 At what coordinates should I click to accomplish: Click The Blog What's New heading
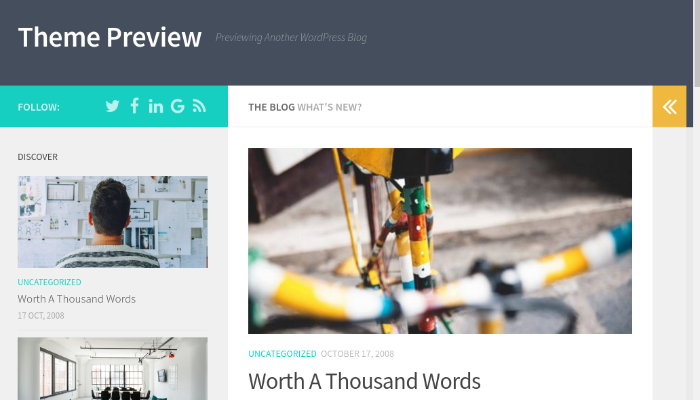[305, 107]
